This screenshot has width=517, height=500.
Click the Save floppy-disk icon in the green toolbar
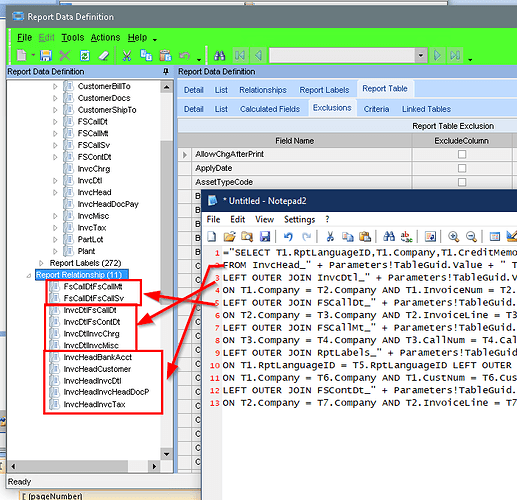tap(46, 55)
